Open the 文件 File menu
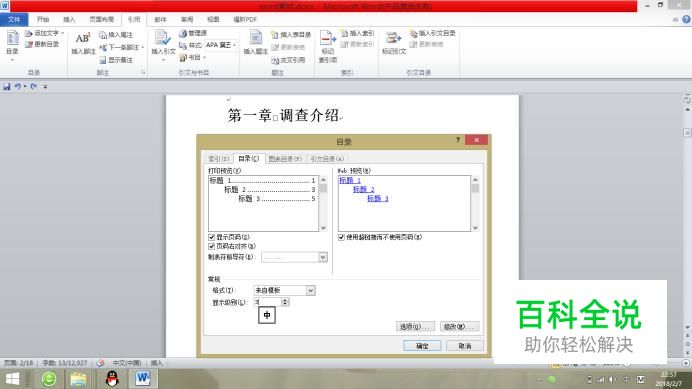 pyautogui.click(x=14, y=19)
